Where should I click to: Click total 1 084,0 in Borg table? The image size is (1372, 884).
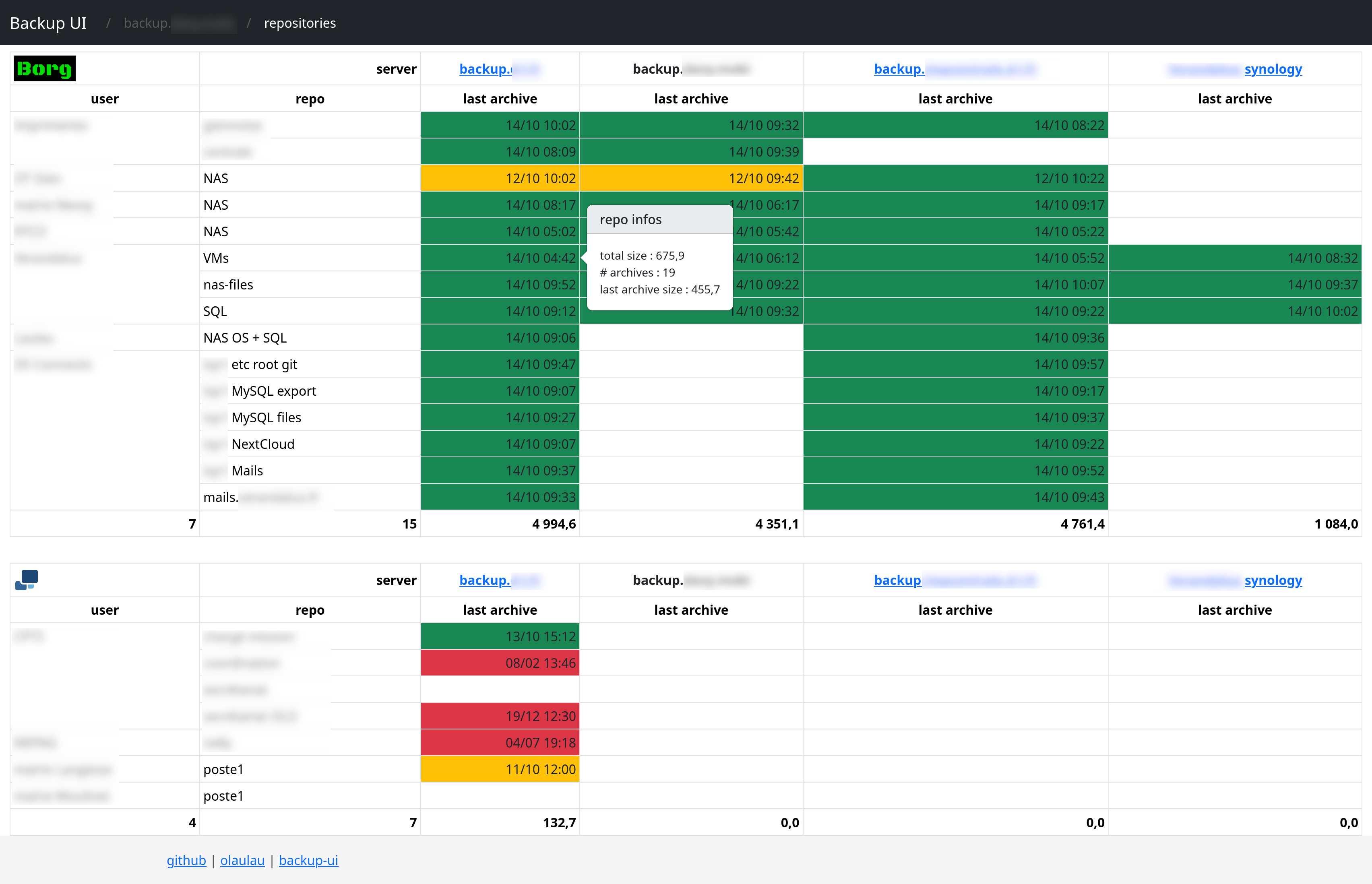(1337, 523)
